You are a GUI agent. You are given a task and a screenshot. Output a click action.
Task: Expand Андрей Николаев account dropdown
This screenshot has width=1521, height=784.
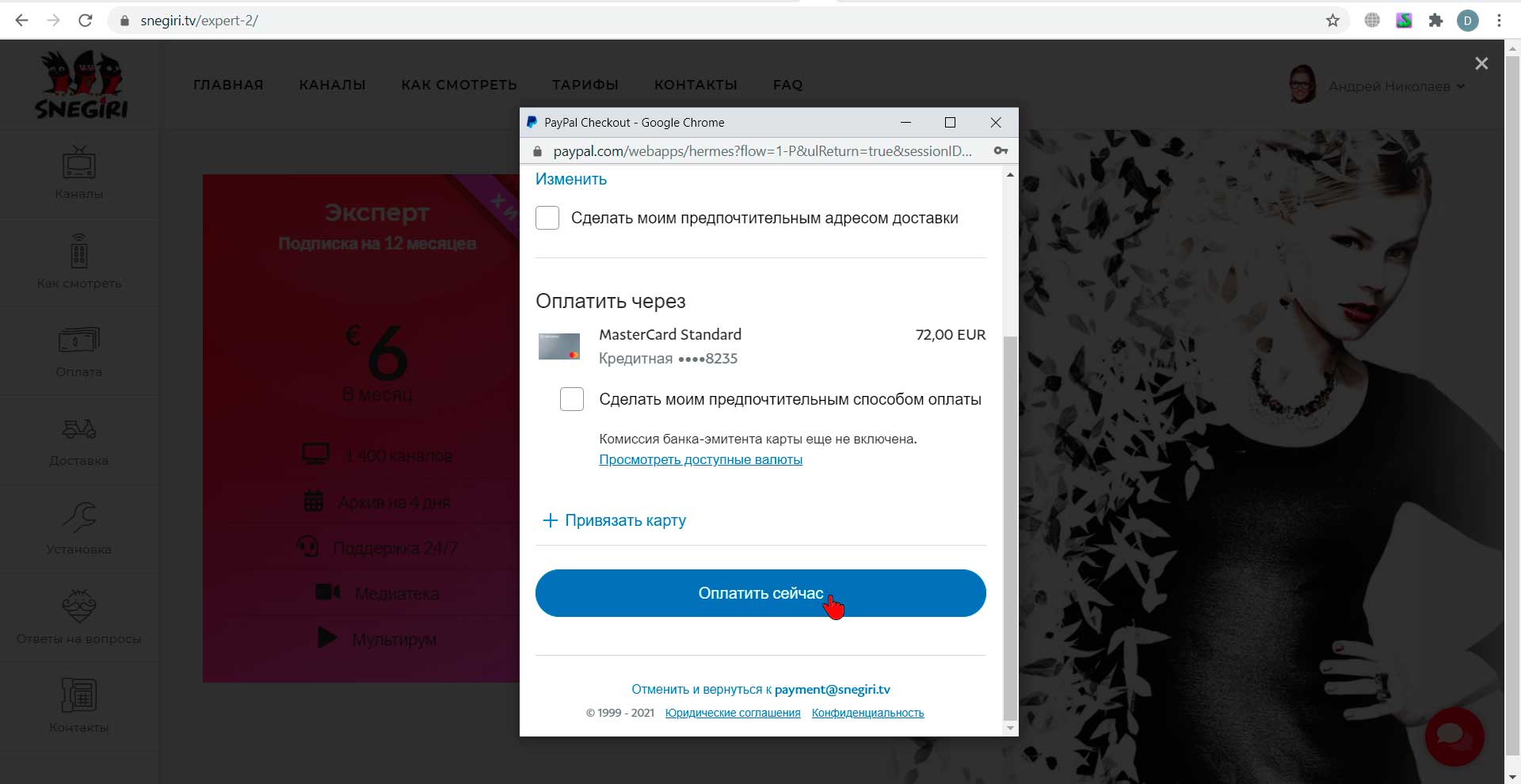(x=1460, y=86)
